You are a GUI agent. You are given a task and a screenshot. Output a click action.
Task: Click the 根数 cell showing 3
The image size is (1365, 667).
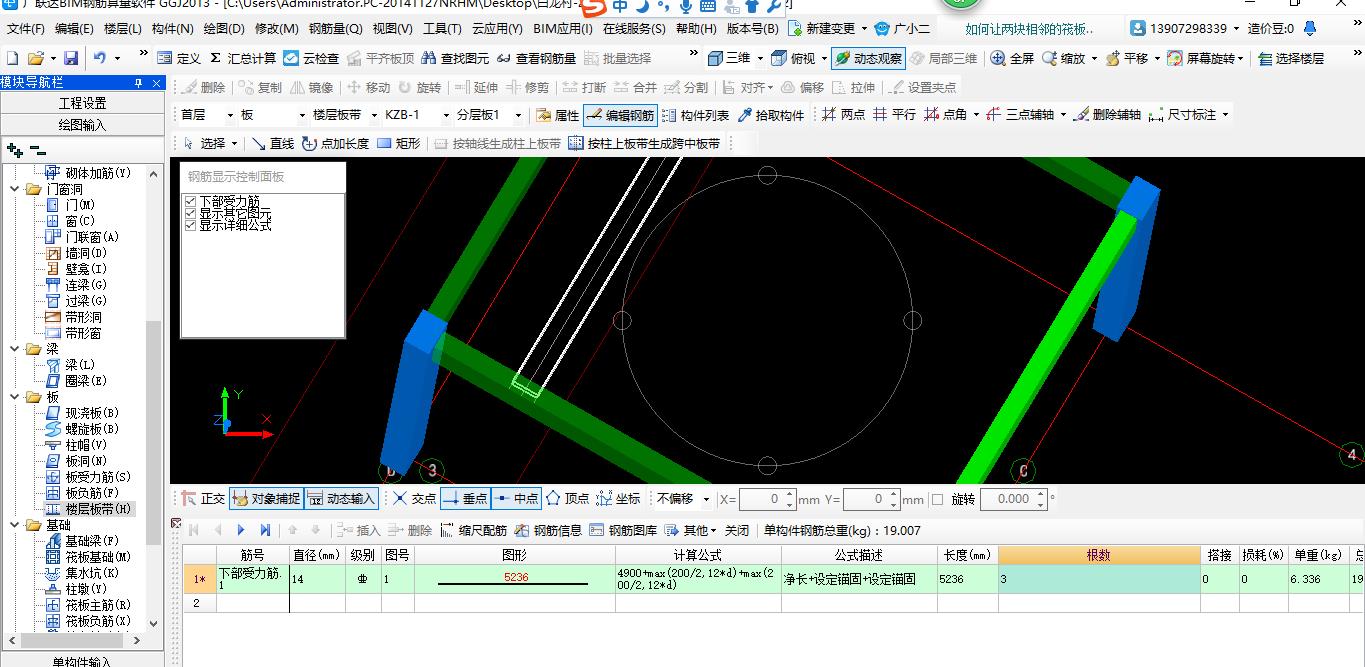(x=1099, y=578)
